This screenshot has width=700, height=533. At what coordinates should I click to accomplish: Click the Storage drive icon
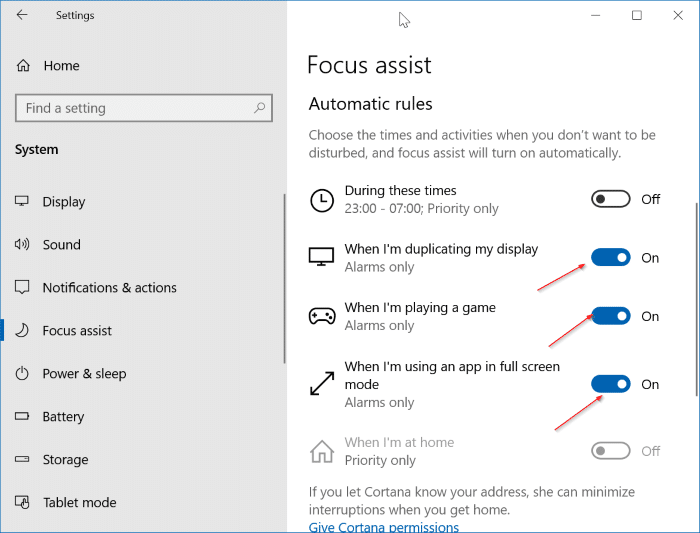click(x=22, y=459)
